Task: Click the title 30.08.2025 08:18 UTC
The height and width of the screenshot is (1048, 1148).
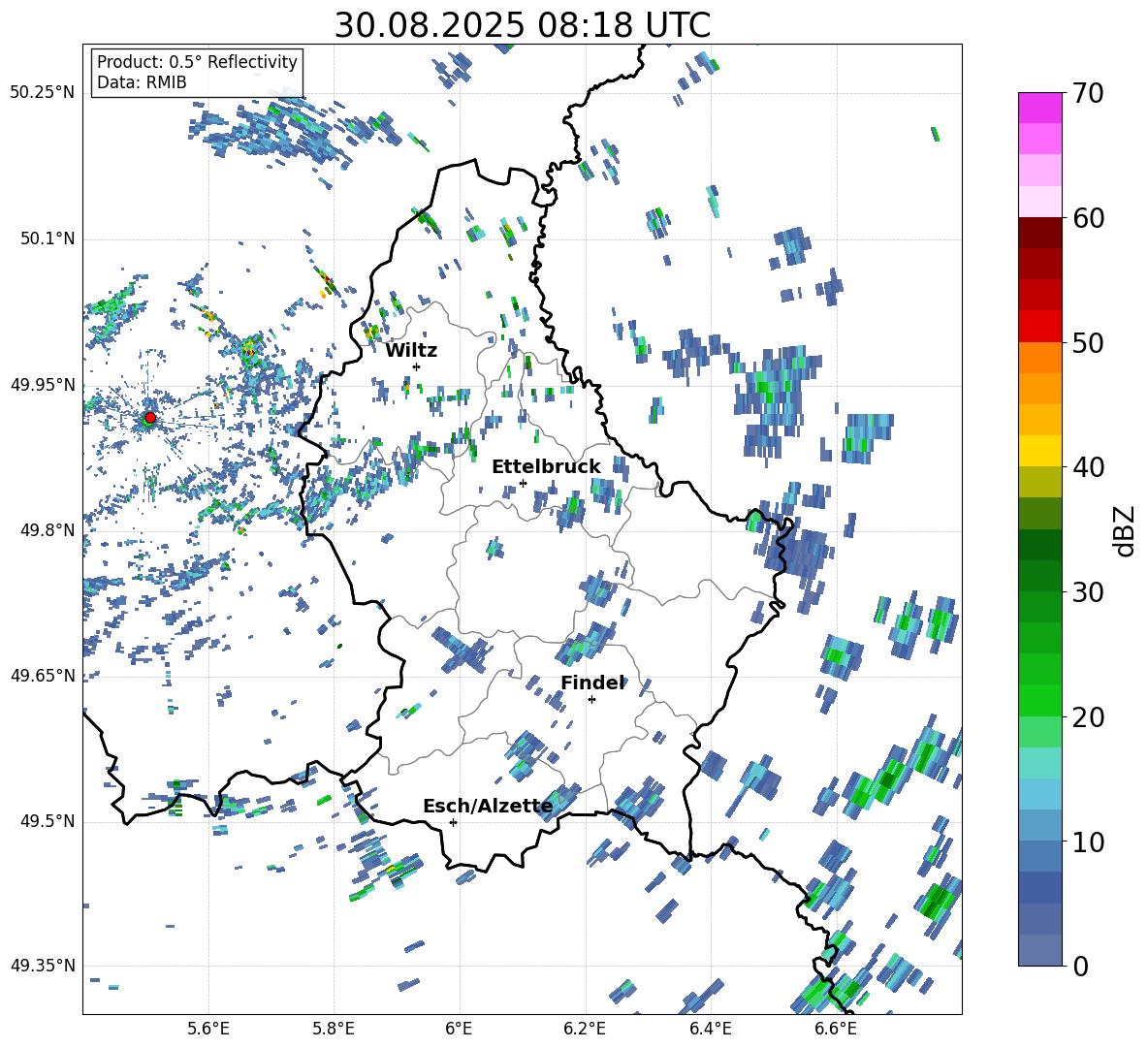Action: (523, 25)
